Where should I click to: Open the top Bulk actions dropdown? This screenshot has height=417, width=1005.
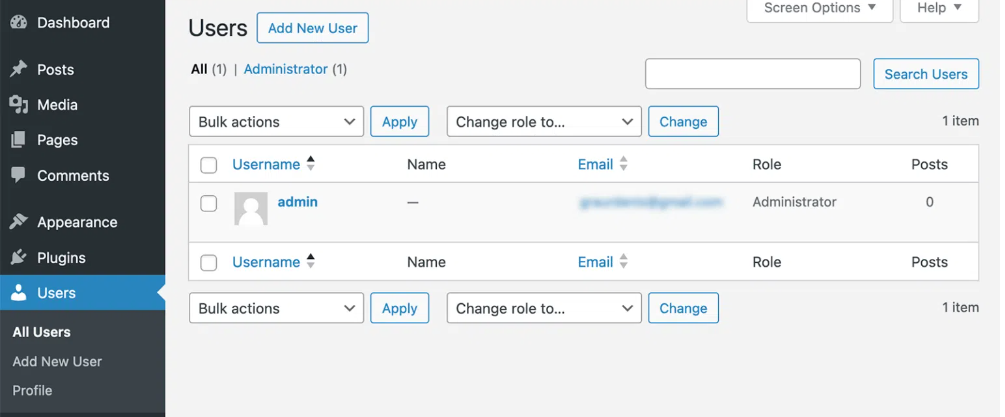pyautogui.click(x=276, y=122)
